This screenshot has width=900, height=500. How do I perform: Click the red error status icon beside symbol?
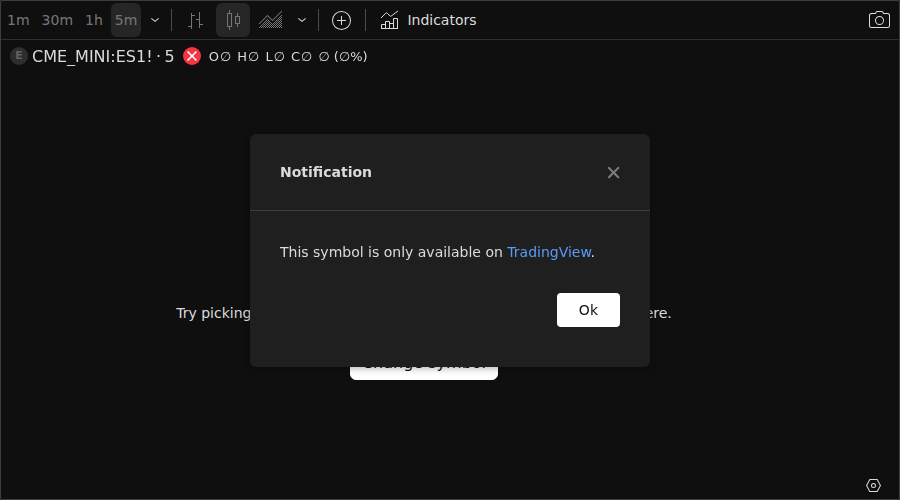click(192, 56)
